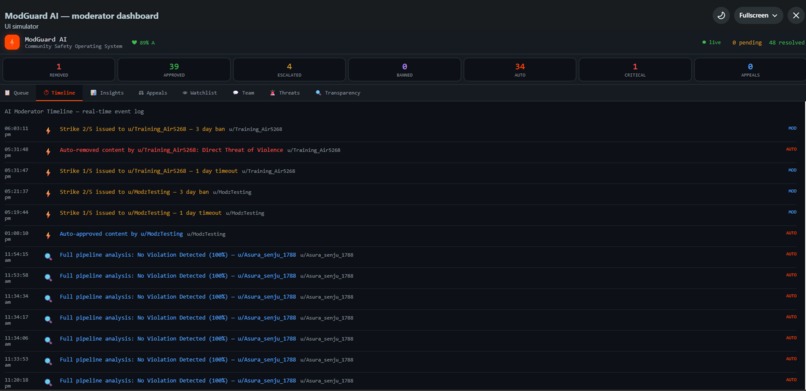Click user tag on 06:03:11 pm event
This screenshot has height=391, width=806.
(x=255, y=129)
